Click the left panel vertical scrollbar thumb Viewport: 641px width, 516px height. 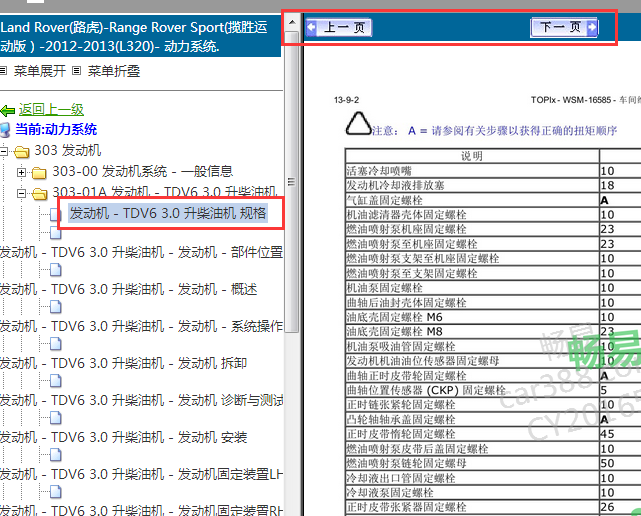click(291, 182)
